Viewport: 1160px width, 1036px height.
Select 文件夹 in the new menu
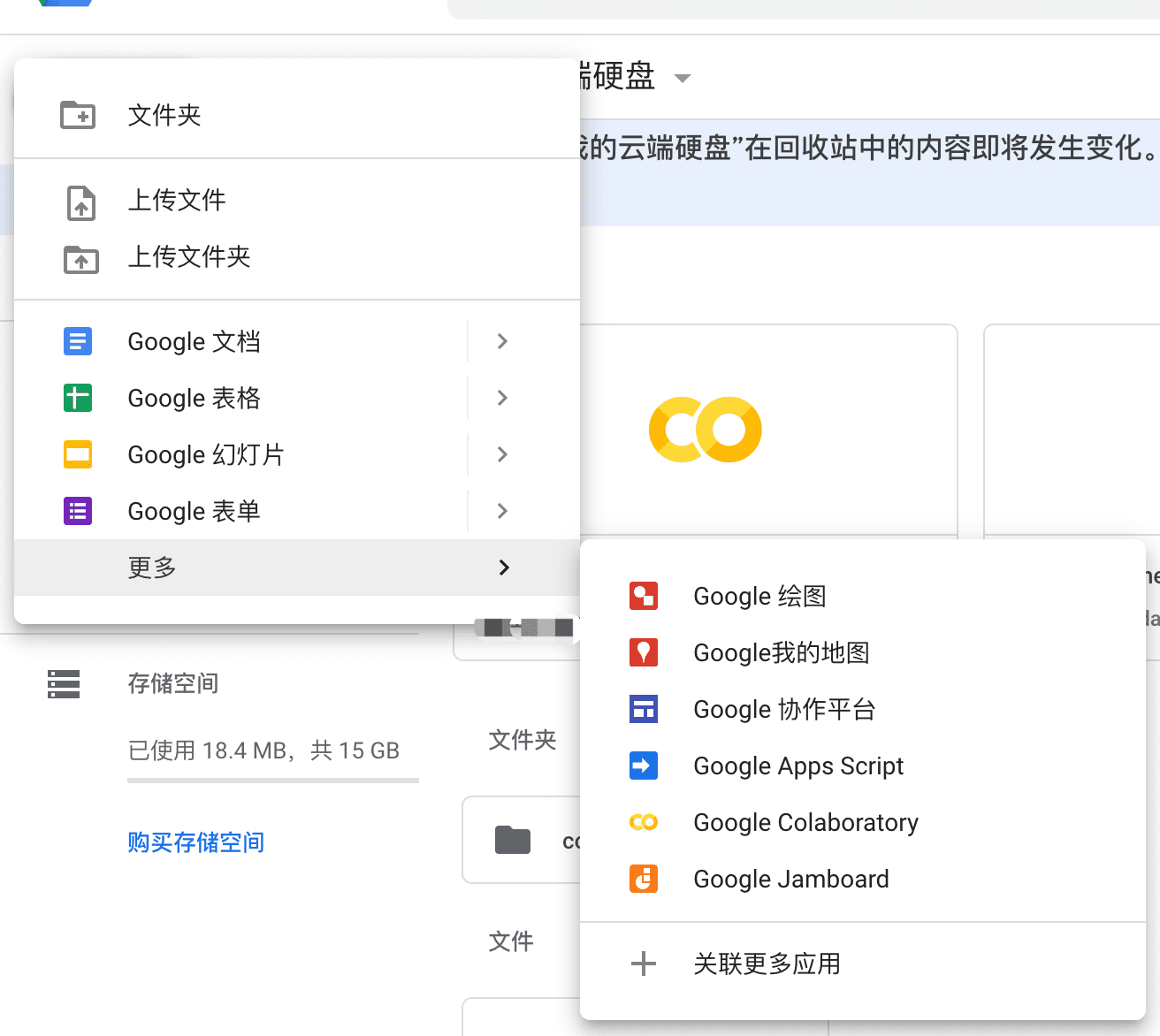point(297,115)
